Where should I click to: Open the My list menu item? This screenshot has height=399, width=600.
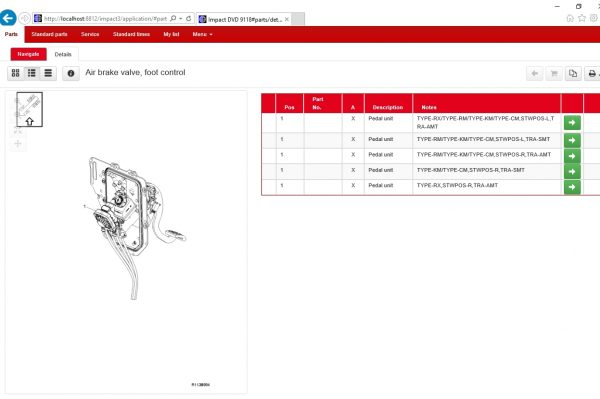pos(171,34)
